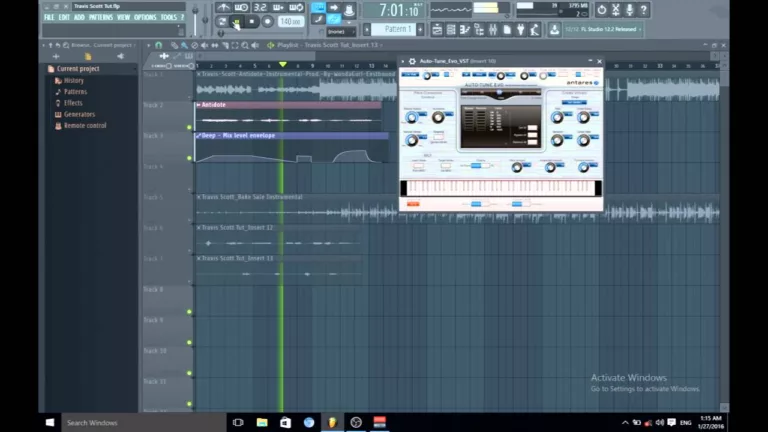768x432 pixels.
Task: Open the Mixer window icon
Action: [493, 30]
